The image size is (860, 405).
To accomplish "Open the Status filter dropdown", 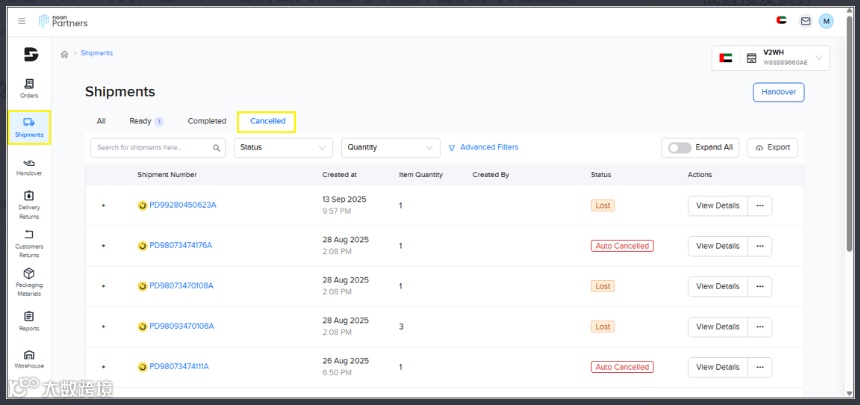I will [x=284, y=147].
